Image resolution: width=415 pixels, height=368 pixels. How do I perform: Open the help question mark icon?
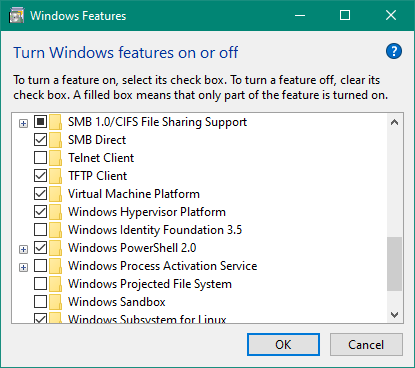(394, 51)
